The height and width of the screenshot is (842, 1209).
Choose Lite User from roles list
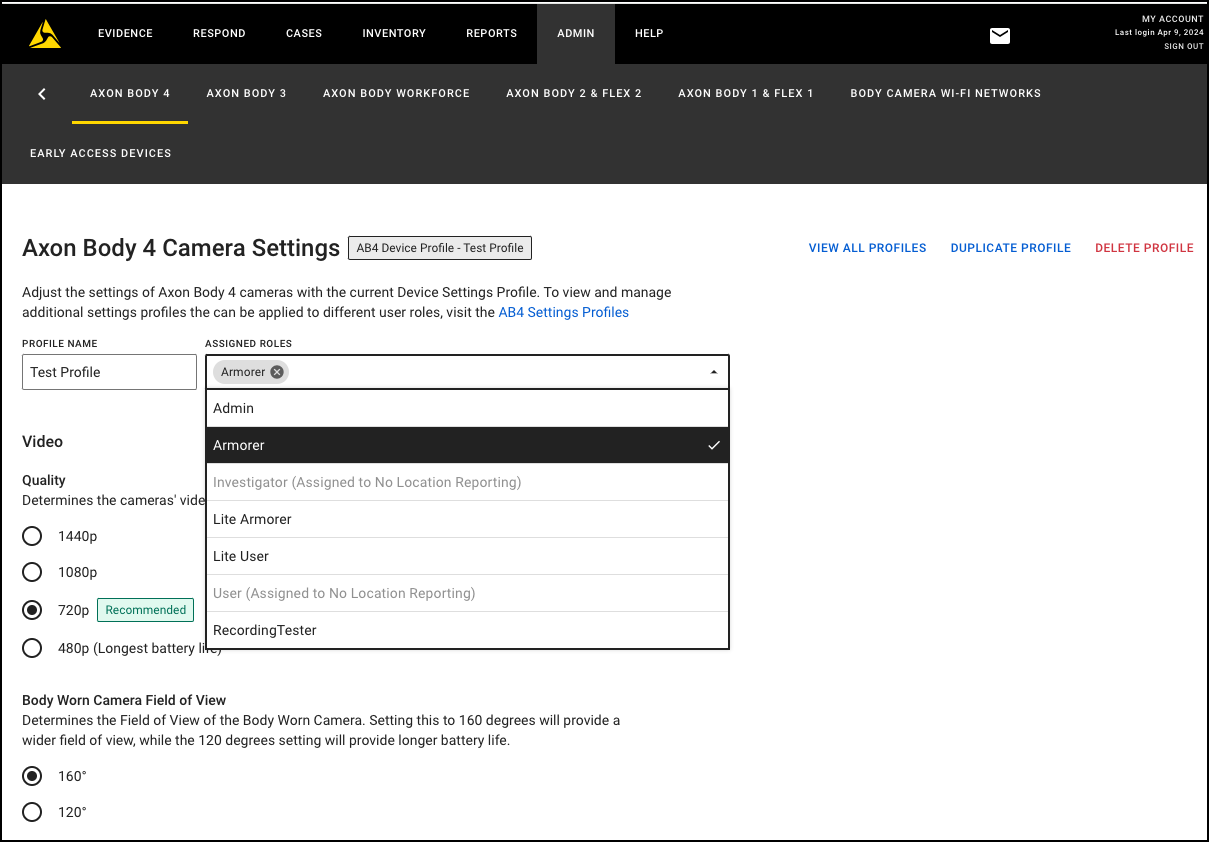pos(467,556)
